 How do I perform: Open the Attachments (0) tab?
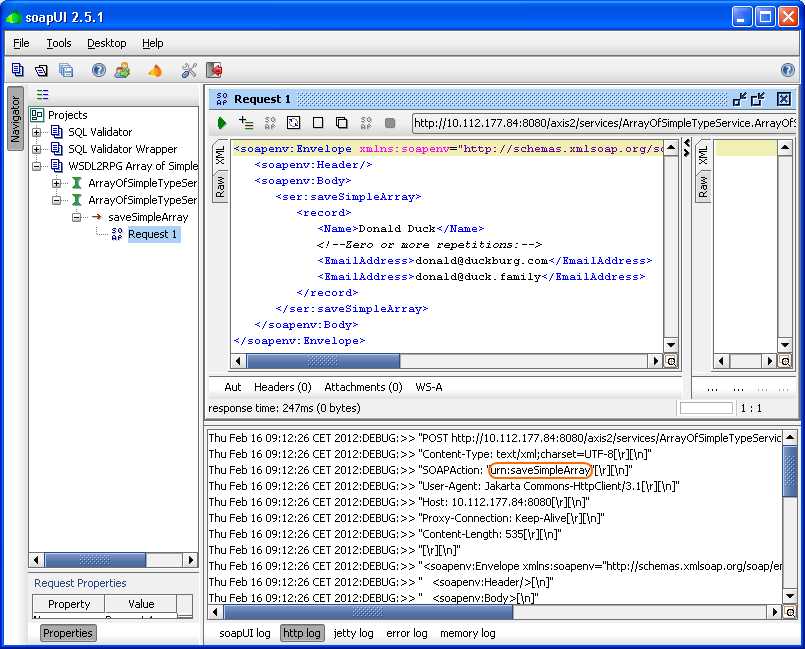tap(363, 387)
